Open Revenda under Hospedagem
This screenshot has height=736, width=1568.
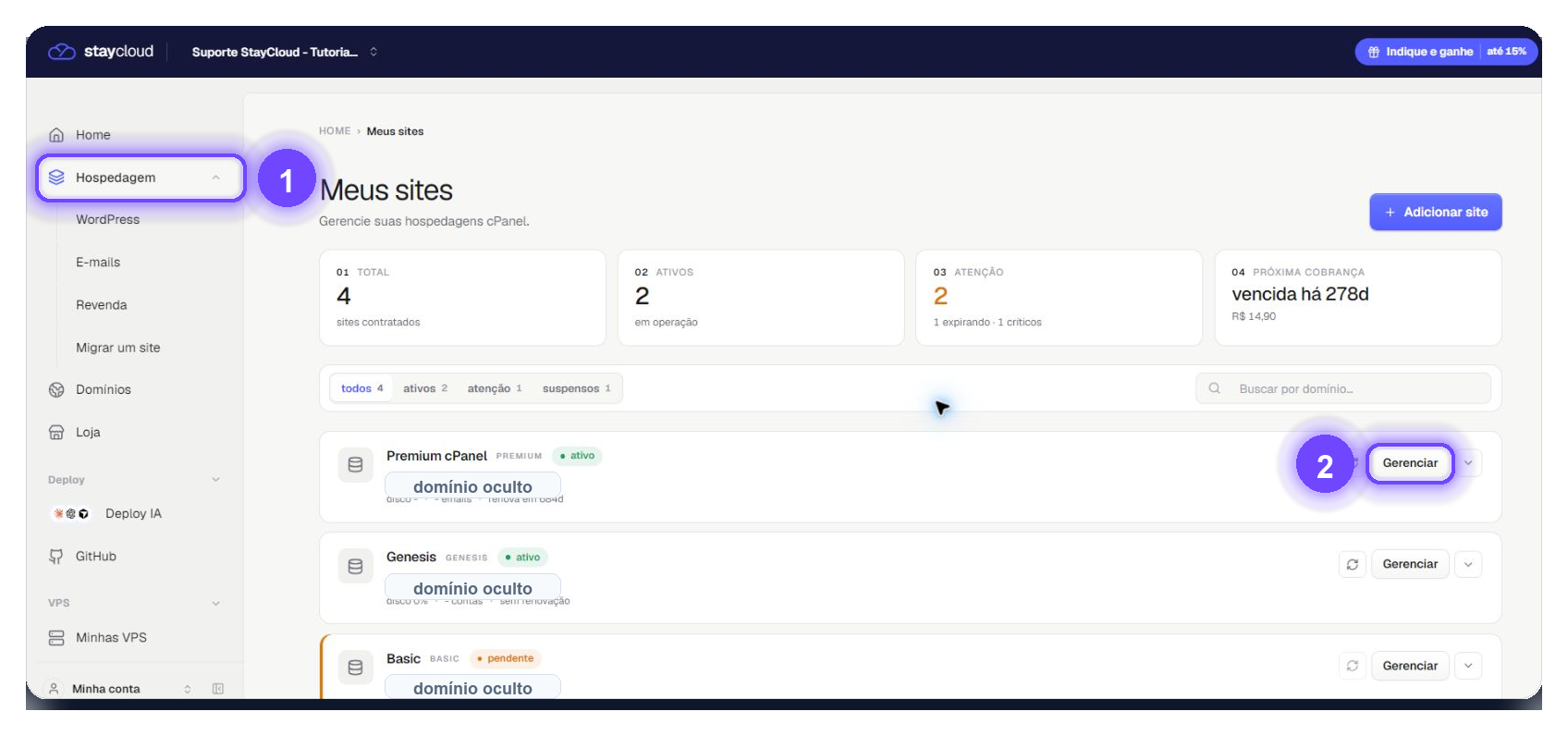102,305
